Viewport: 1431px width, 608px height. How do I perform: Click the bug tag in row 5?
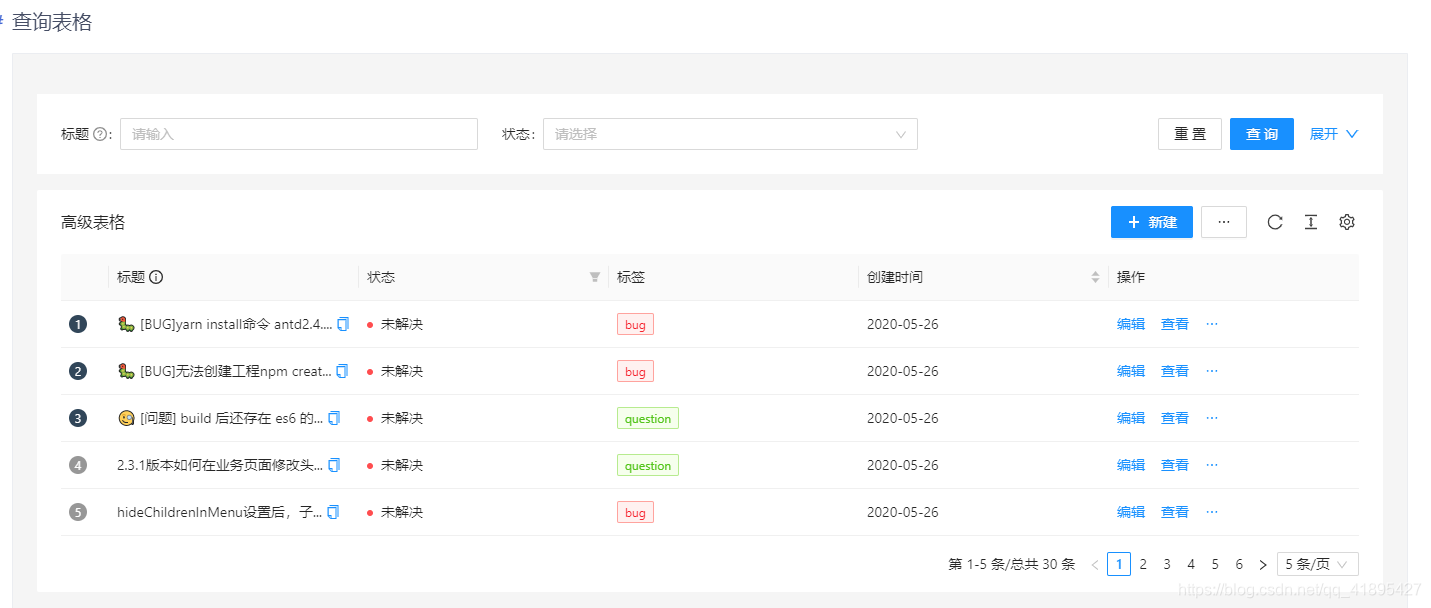click(x=635, y=512)
